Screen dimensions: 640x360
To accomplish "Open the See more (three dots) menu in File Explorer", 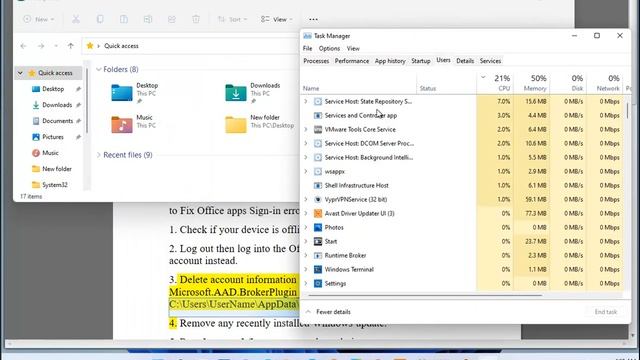I will click(x=313, y=19).
